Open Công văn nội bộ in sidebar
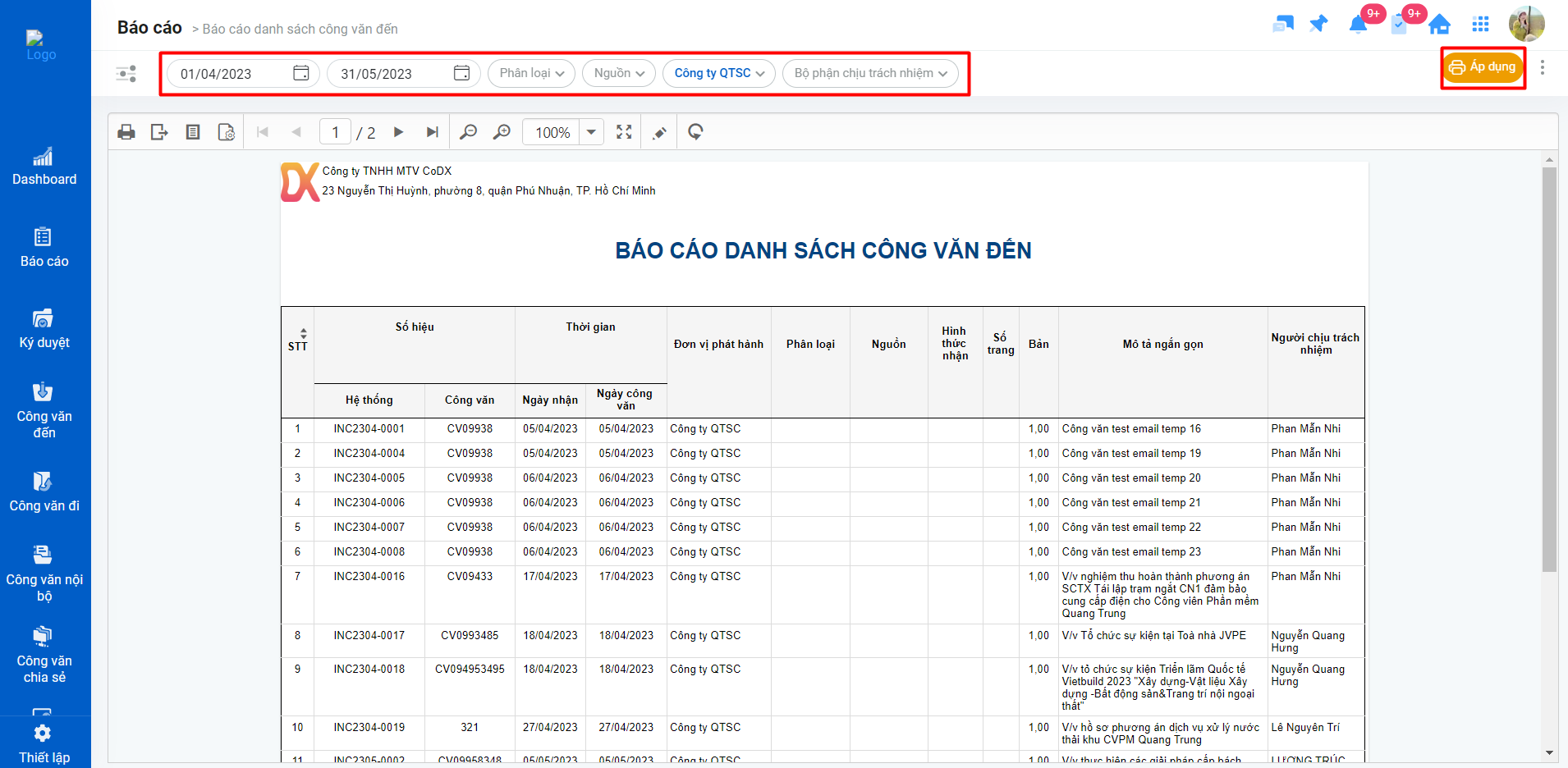Viewport: 1568px width, 768px height. (x=44, y=574)
